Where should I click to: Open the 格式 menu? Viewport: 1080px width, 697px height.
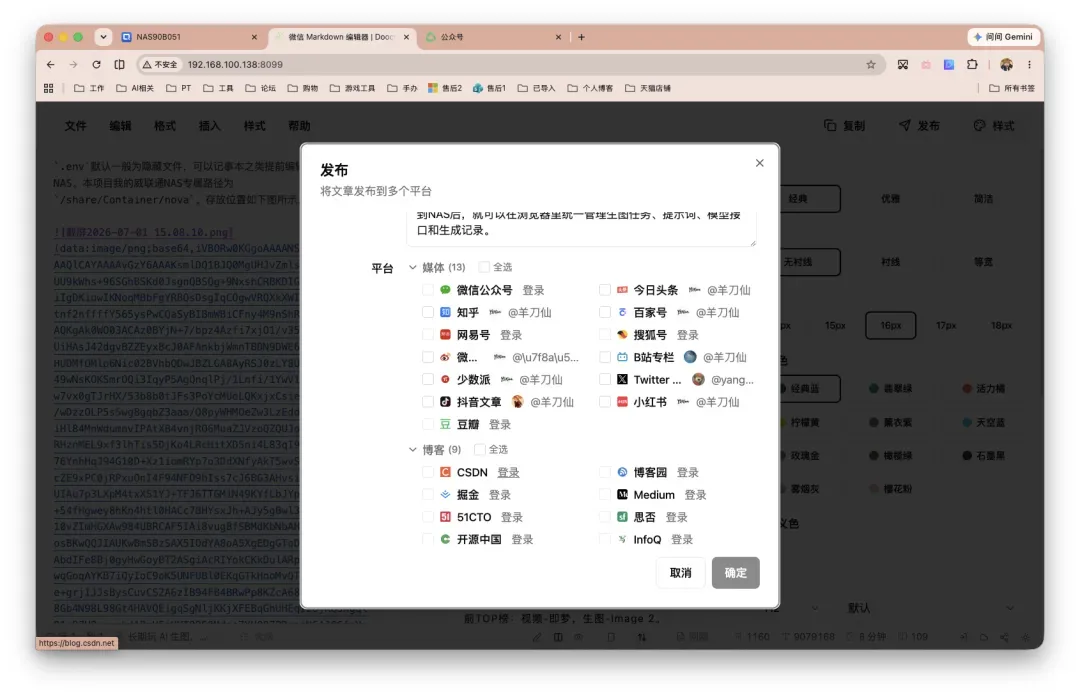point(165,126)
